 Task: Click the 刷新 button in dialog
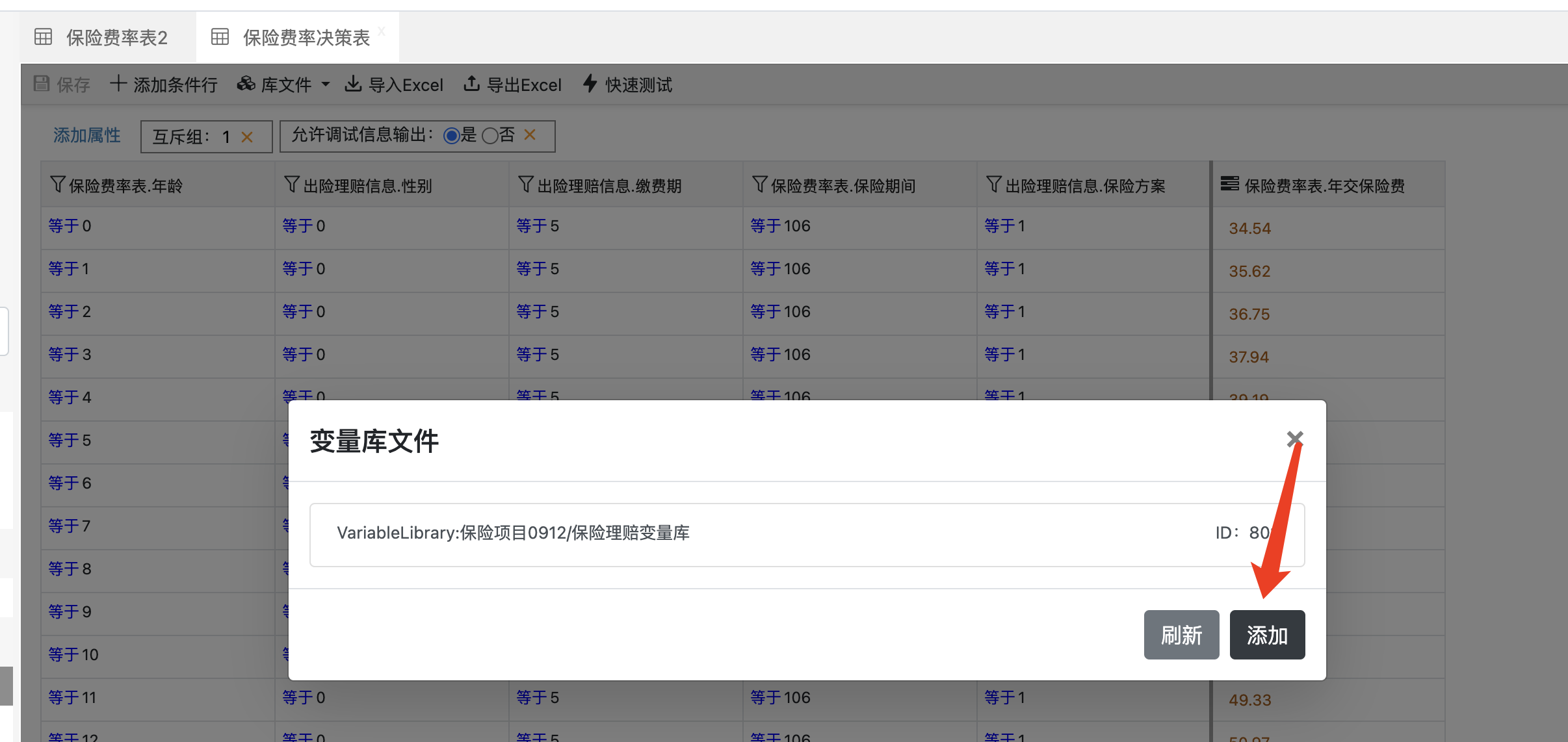[x=1181, y=635]
